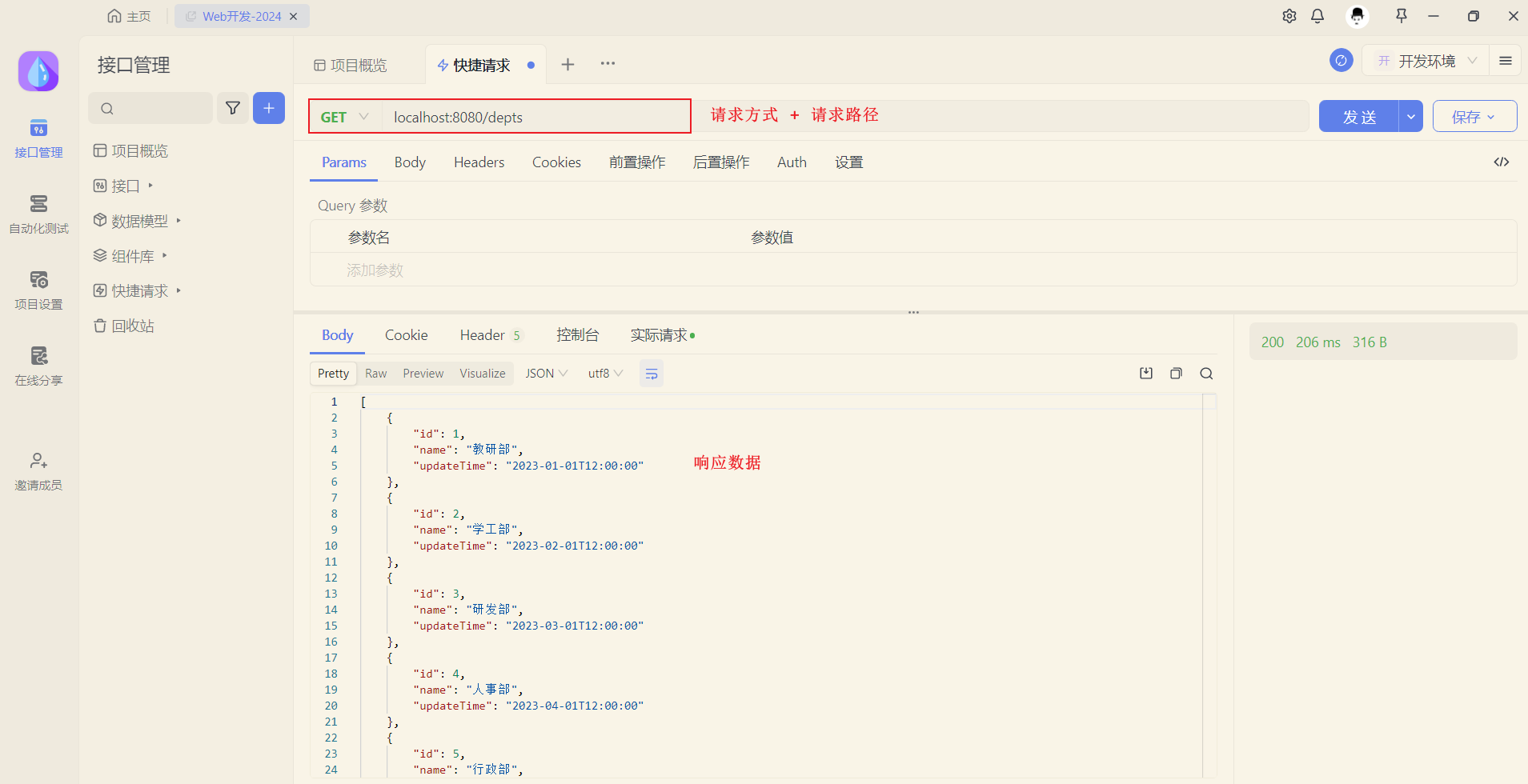Open the 项目设置 panel
The height and width of the screenshot is (784, 1528).
tap(38, 290)
